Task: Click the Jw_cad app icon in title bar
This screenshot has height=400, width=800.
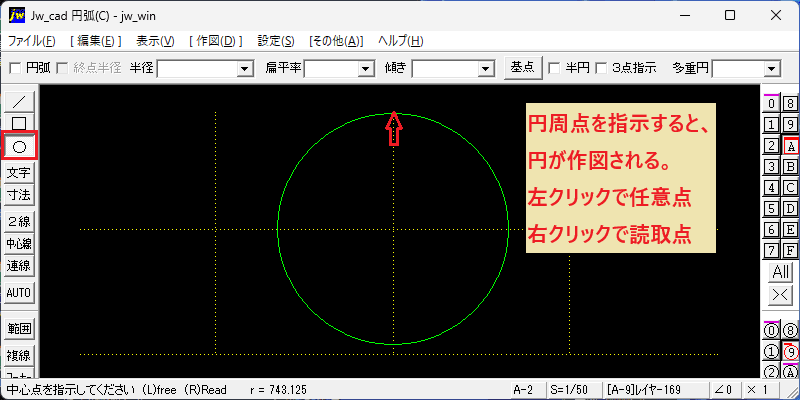Action: 17,15
